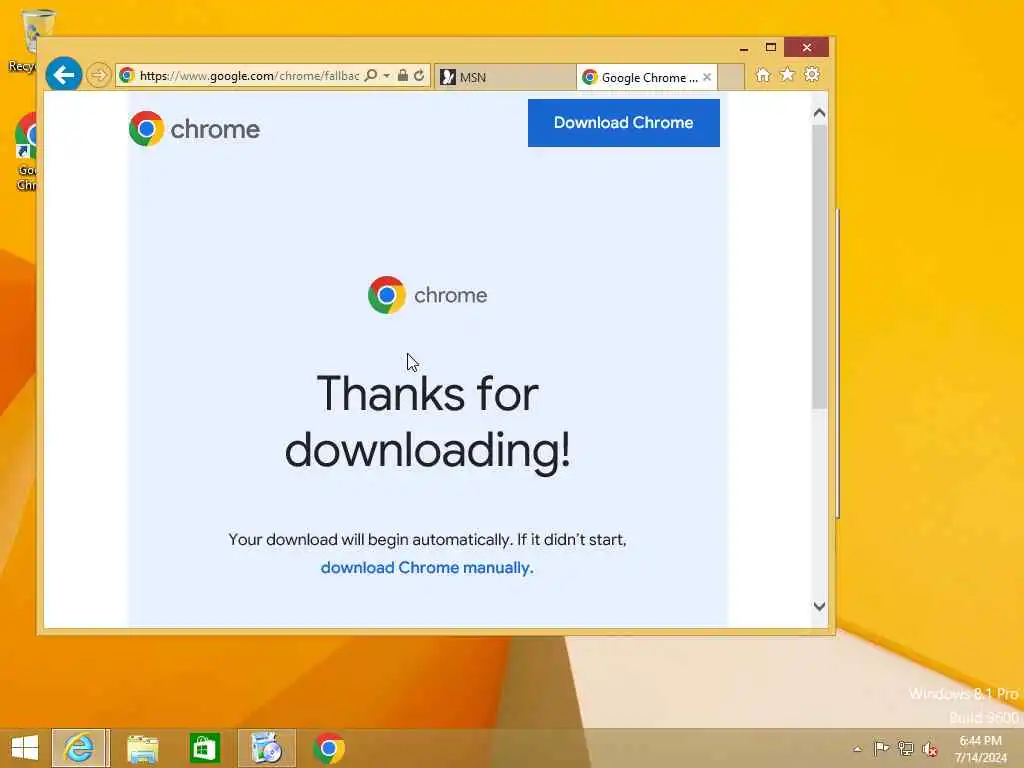Switch to the MSN tab
Image resolution: width=1024 pixels, height=768 pixels.
(x=505, y=77)
